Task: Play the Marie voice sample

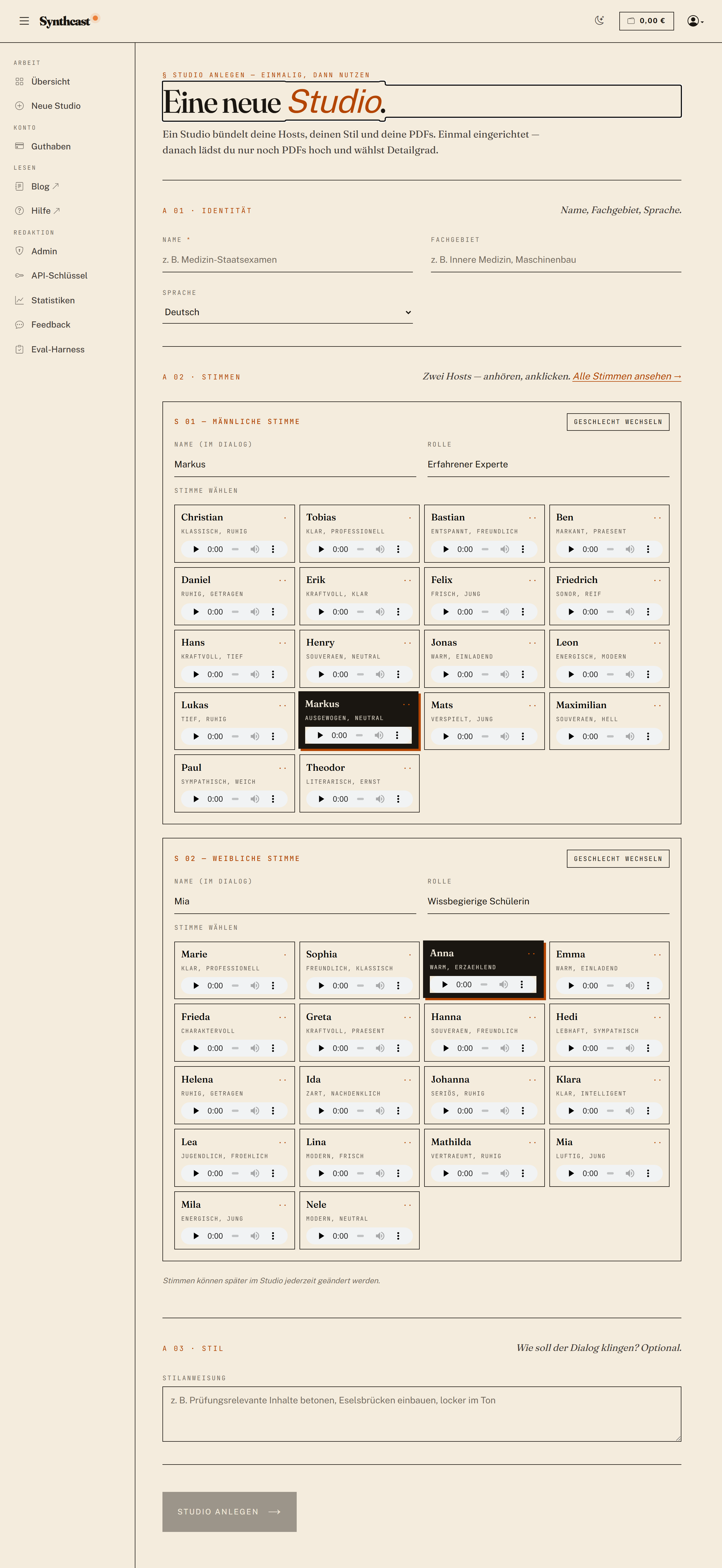Action: [196, 986]
